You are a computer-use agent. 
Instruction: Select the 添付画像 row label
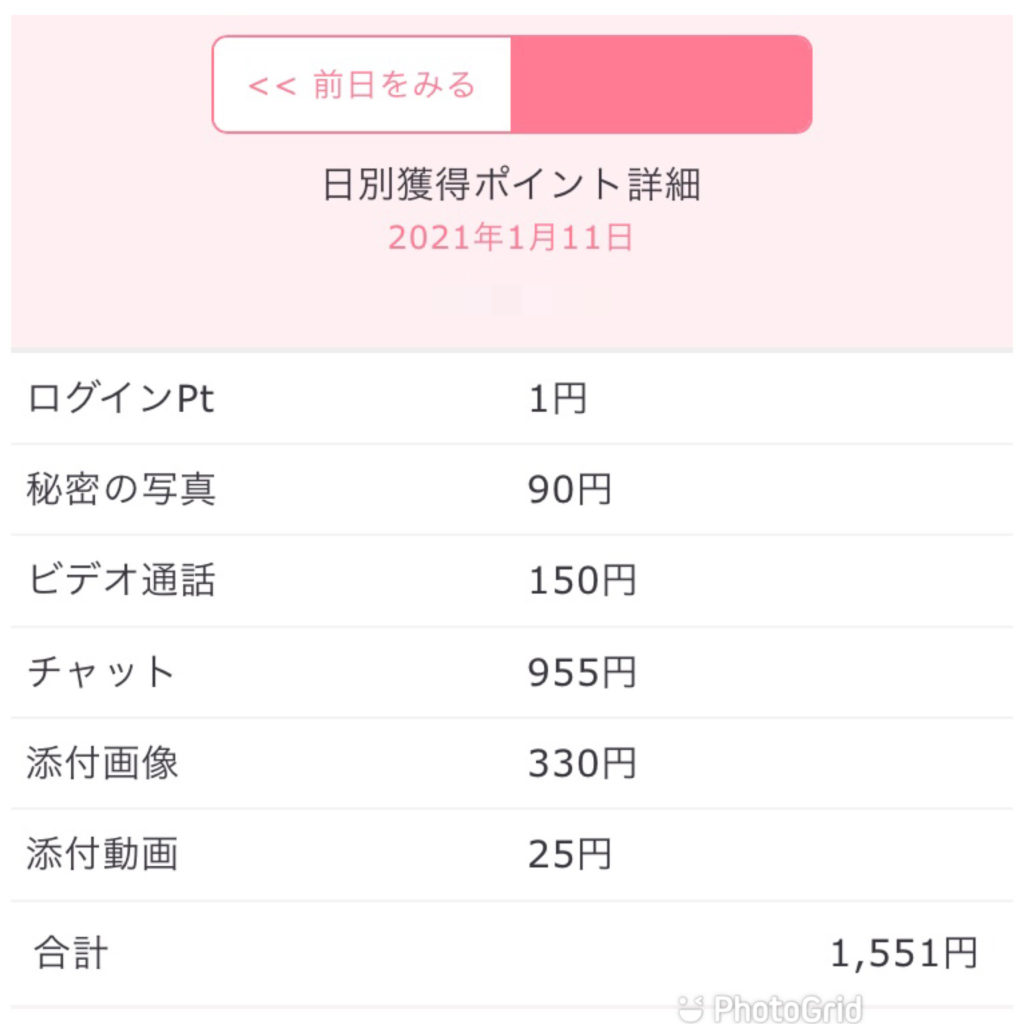102,764
